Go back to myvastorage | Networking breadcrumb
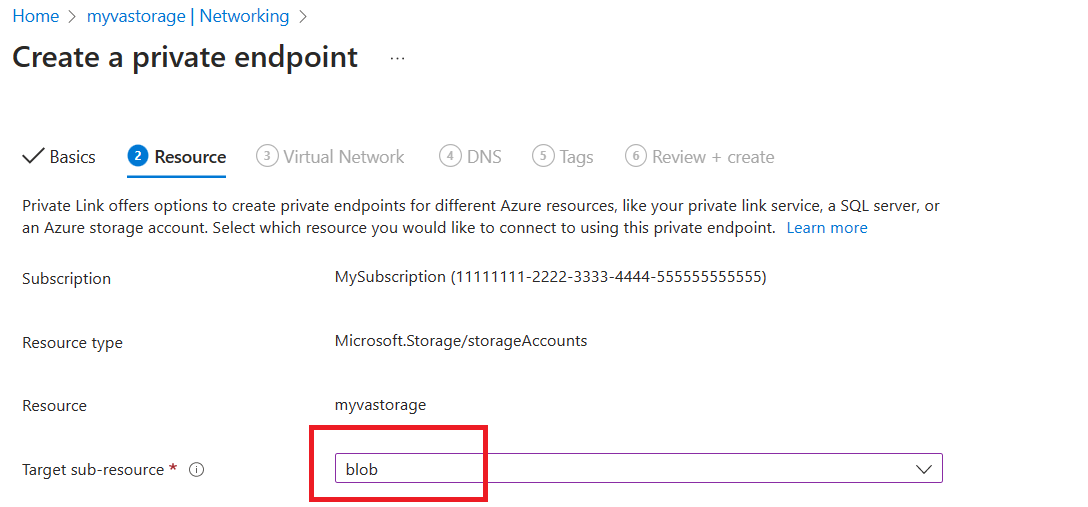The width and height of the screenshot is (1088, 507). click(188, 16)
